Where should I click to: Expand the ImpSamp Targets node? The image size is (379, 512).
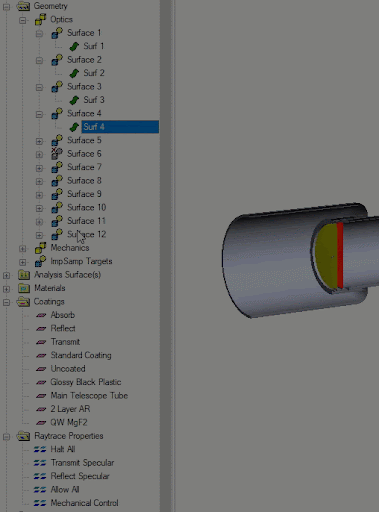[22, 262]
